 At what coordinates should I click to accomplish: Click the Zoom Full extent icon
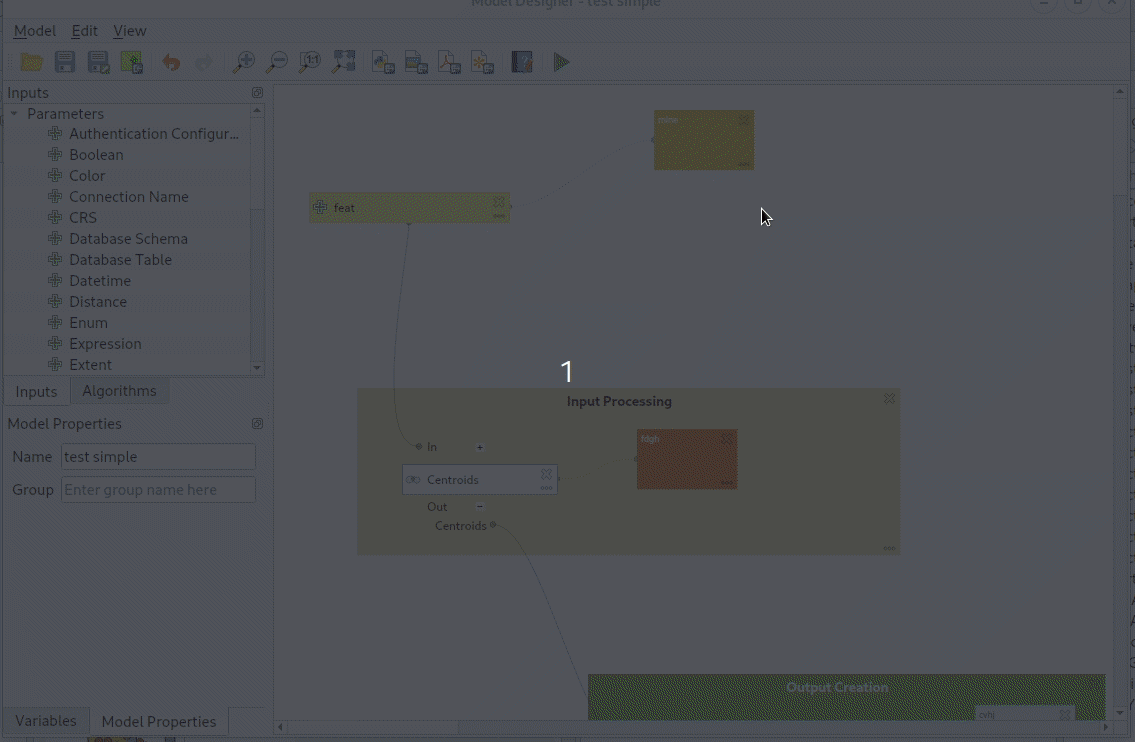coord(343,62)
